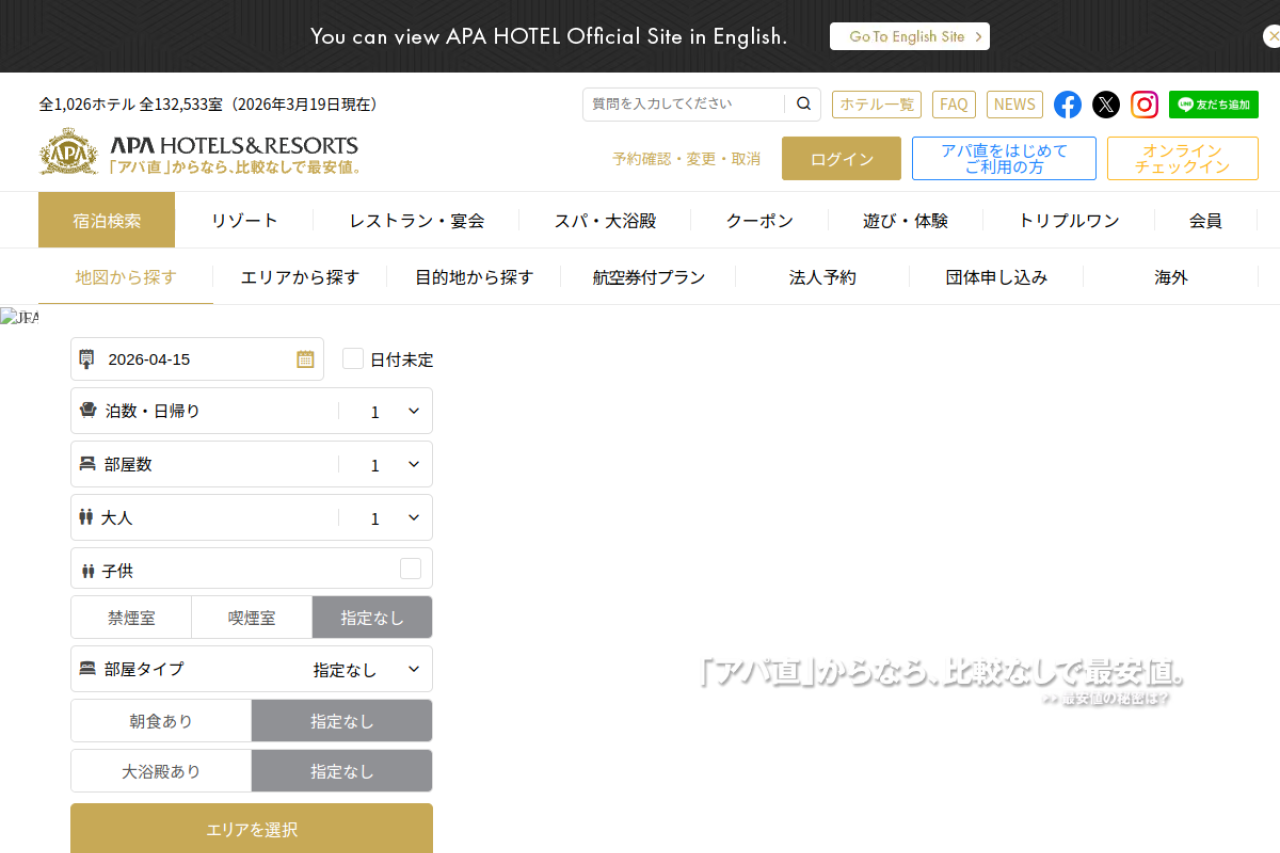Switch to エリアから探す tab
The image size is (1280, 853).
pyautogui.click(x=299, y=278)
